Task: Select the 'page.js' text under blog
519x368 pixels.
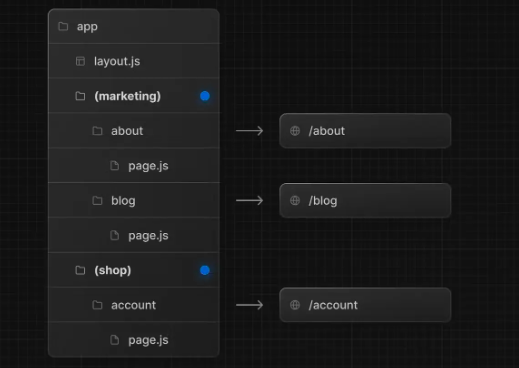Action: pos(148,236)
